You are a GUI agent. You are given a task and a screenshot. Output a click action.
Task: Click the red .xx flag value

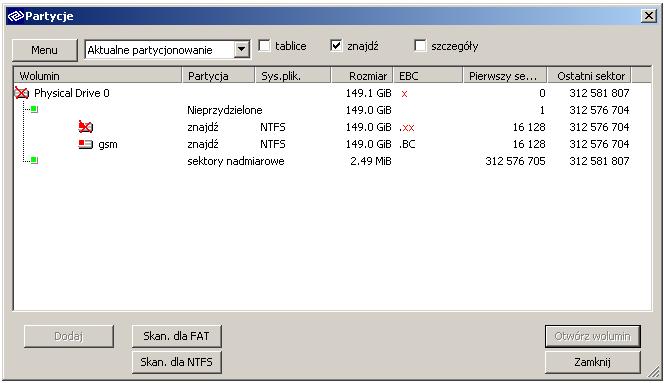(407, 128)
